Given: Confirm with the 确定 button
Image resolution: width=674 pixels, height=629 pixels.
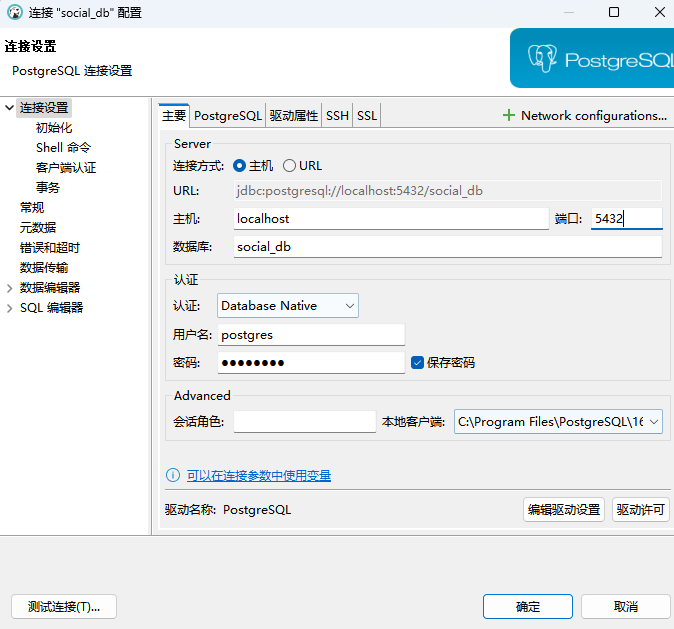Looking at the screenshot, I should pos(527,607).
